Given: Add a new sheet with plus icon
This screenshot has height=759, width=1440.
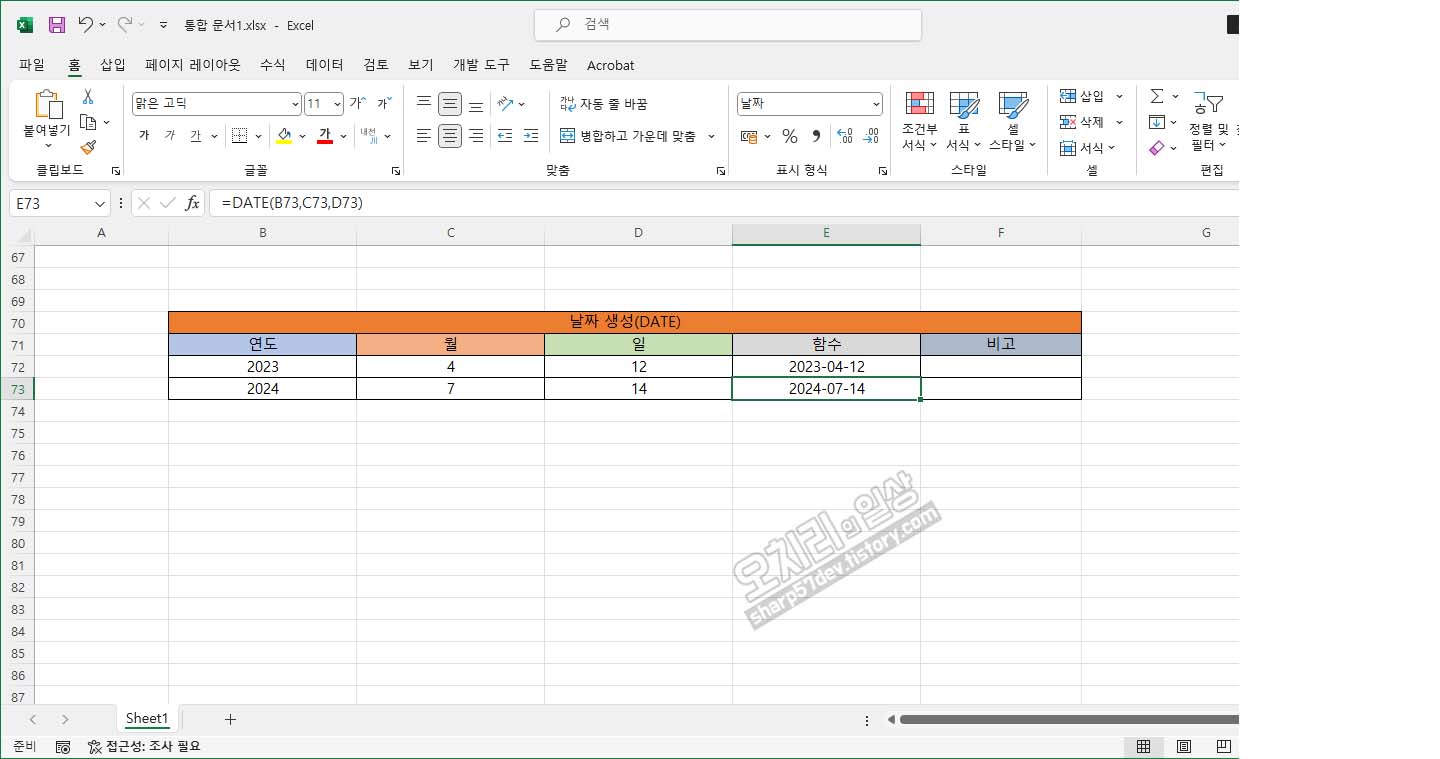Looking at the screenshot, I should [230, 719].
